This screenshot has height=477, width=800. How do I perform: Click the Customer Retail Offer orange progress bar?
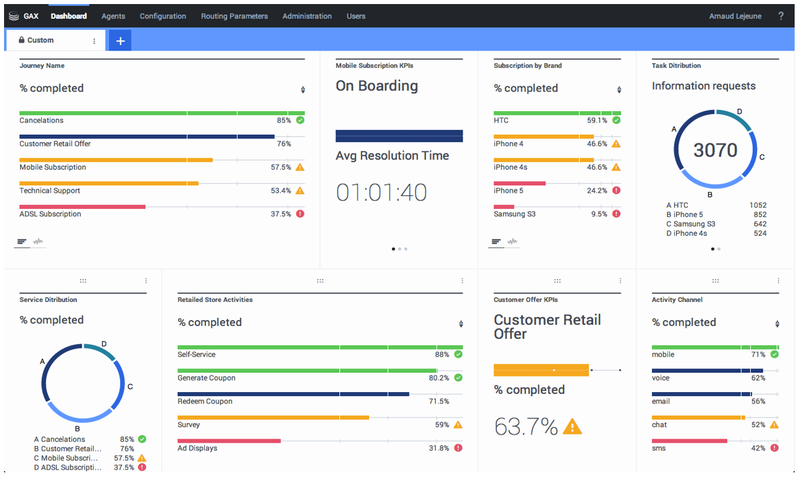(x=541, y=370)
